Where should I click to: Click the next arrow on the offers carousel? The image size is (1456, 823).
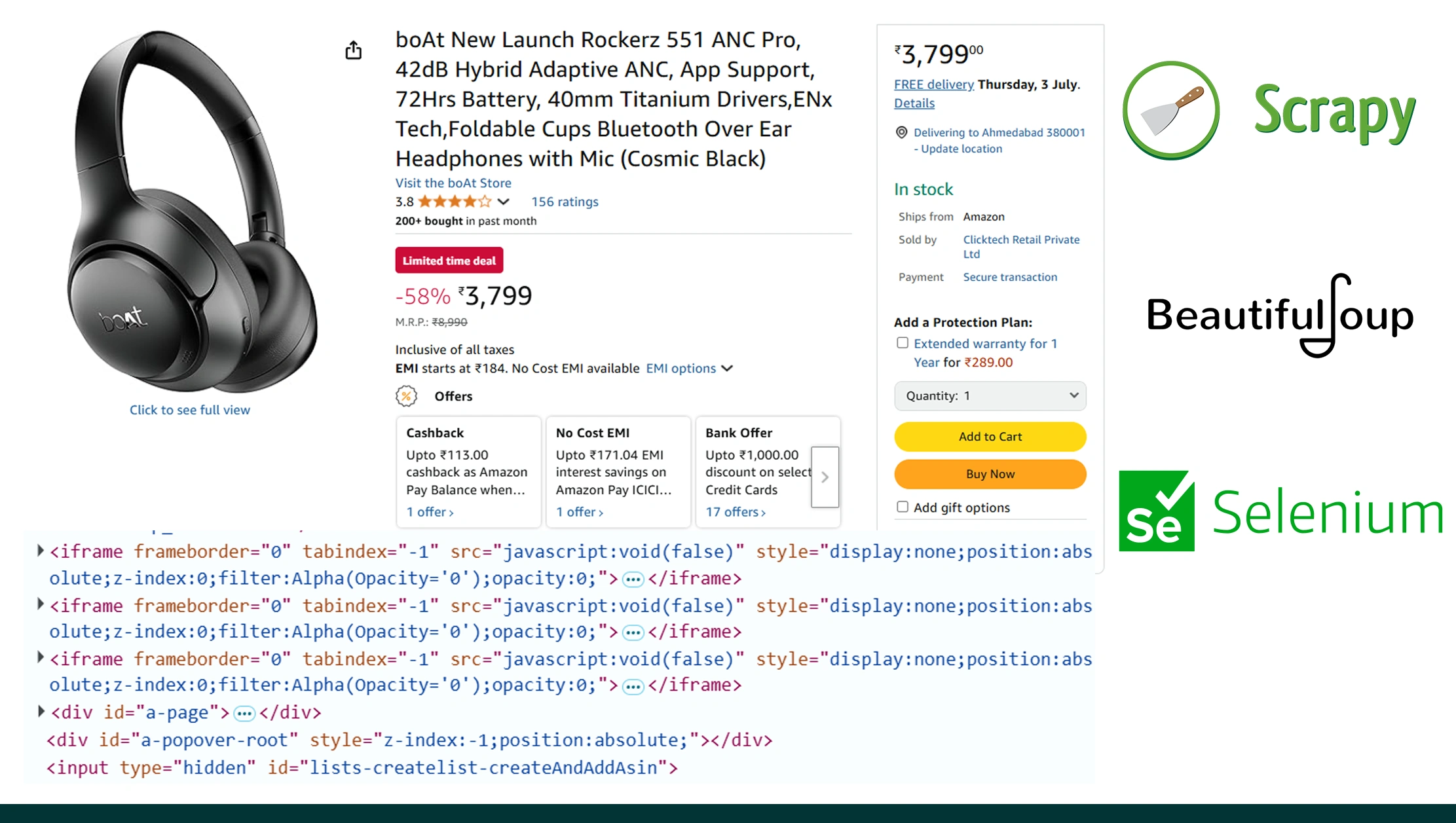(825, 477)
